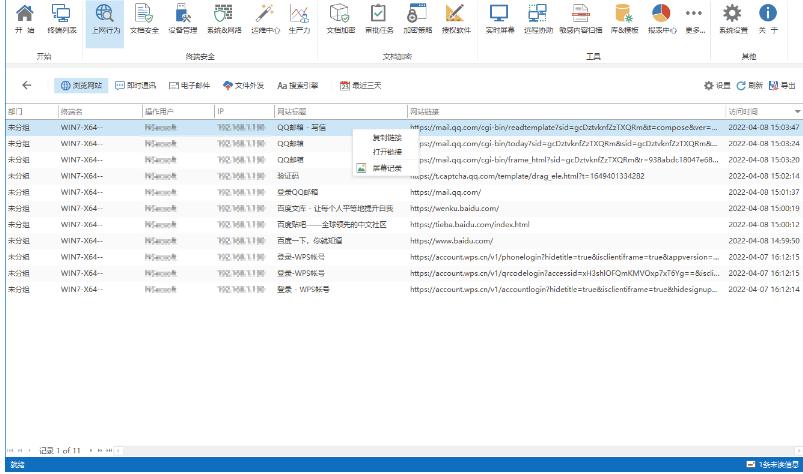Image resolution: width=803 pixels, height=474 pixels.
Task: Open the 运维中心 operations center
Action: pyautogui.click(x=262, y=18)
